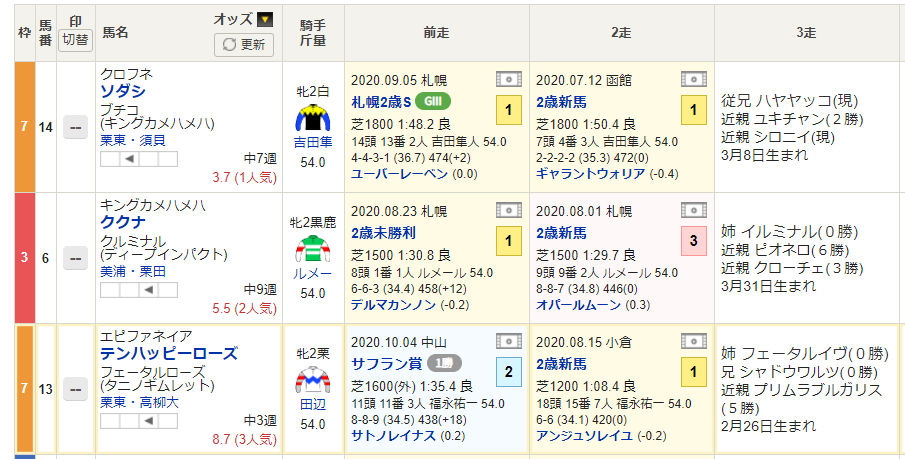905x459 pixels.
Task: Open ククナ's 2歳未勝利 race result
Action: pos(383,233)
